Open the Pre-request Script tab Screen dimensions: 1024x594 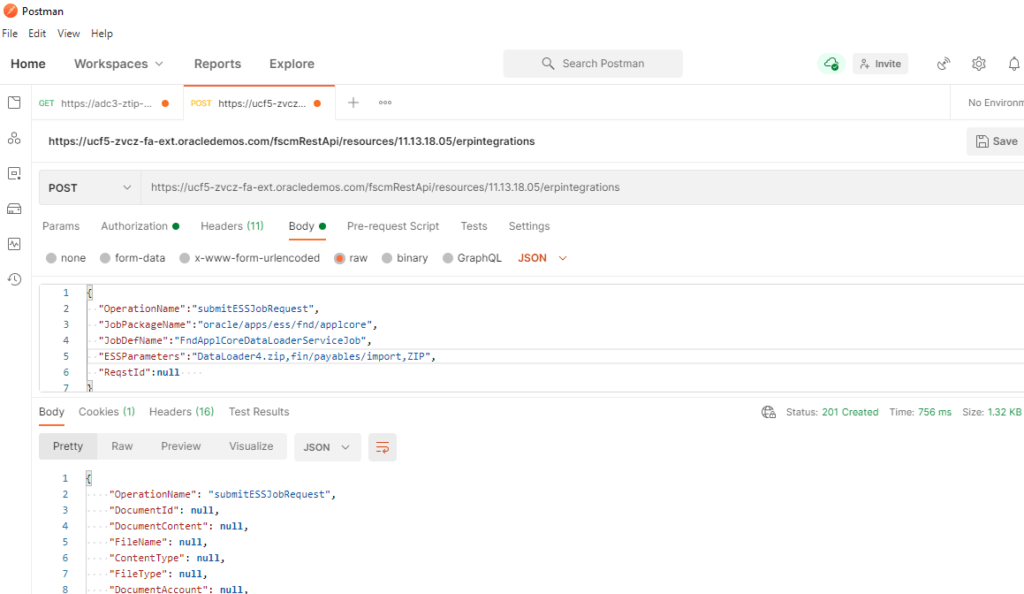393,226
